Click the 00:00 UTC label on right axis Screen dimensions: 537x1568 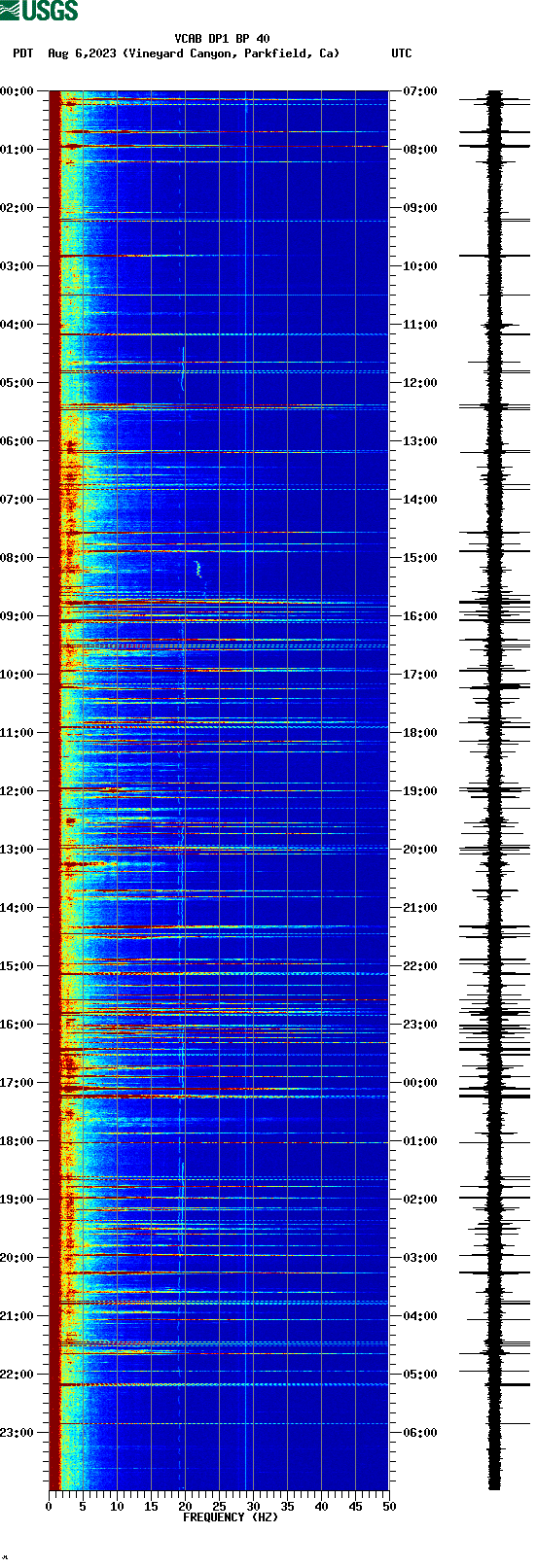pyautogui.click(x=420, y=1083)
